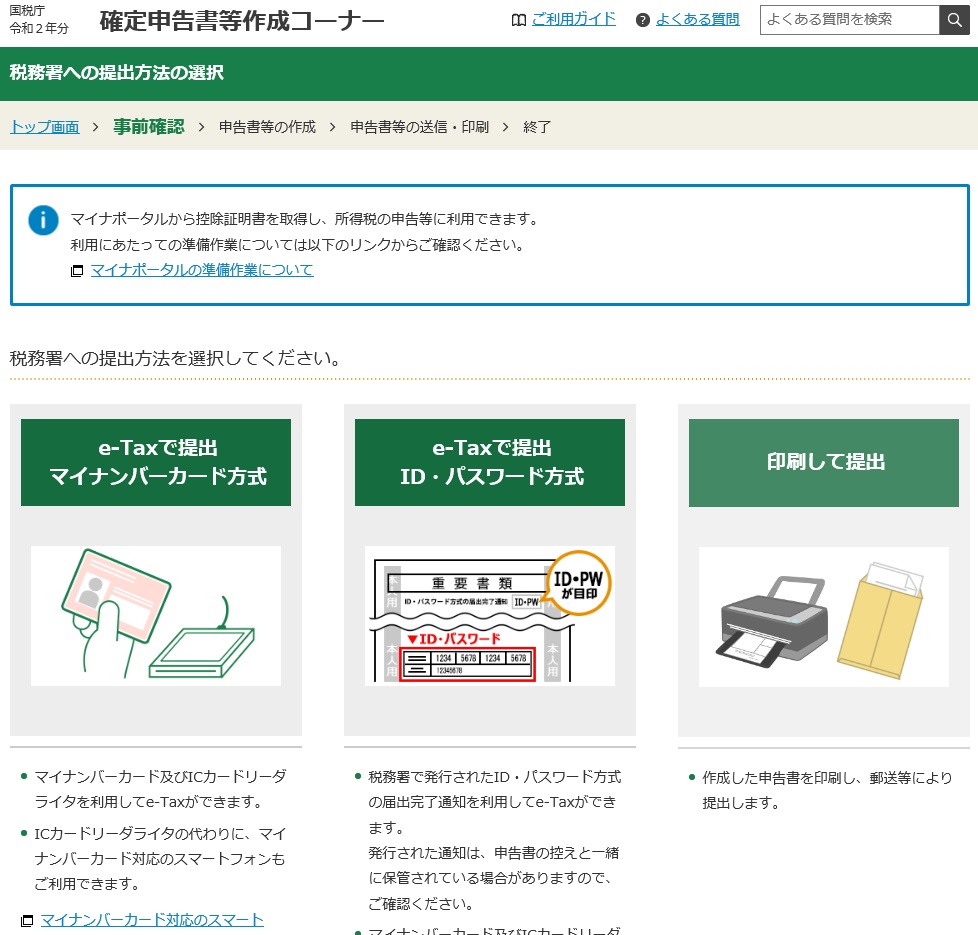Image resolution: width=978 pixels, height=935 pixels.
Task: Open the ご利用ガイド link
Action: pos(573,19)
